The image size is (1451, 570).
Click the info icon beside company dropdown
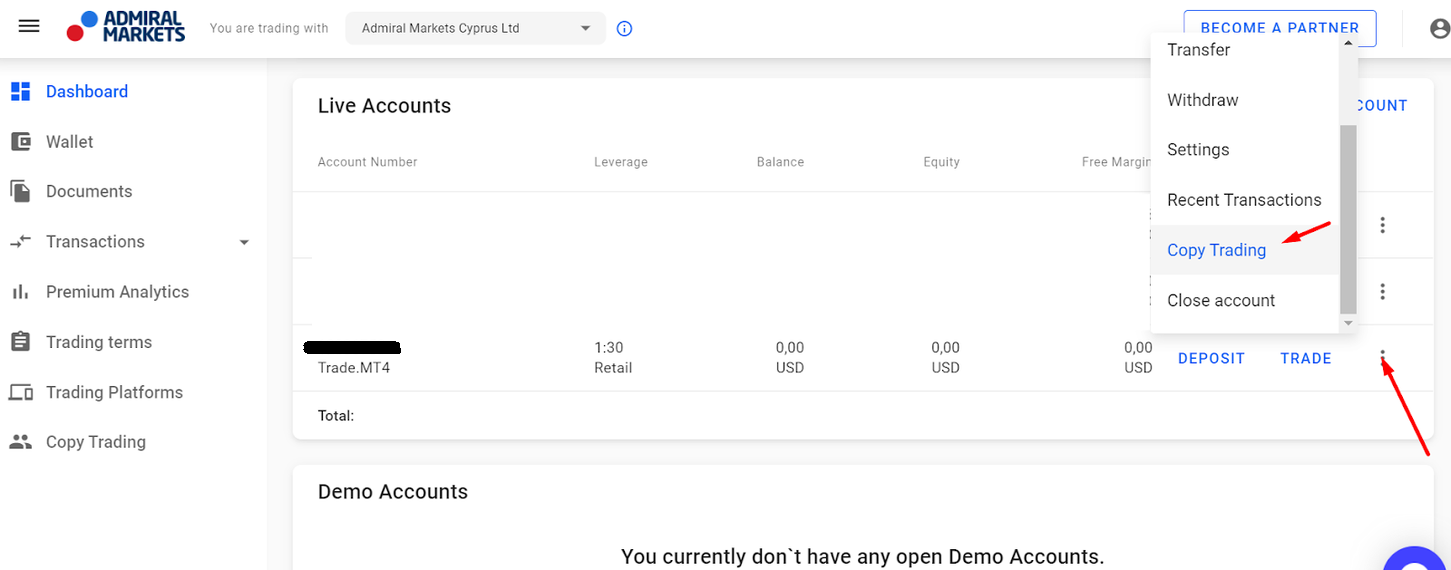point(625,28)
